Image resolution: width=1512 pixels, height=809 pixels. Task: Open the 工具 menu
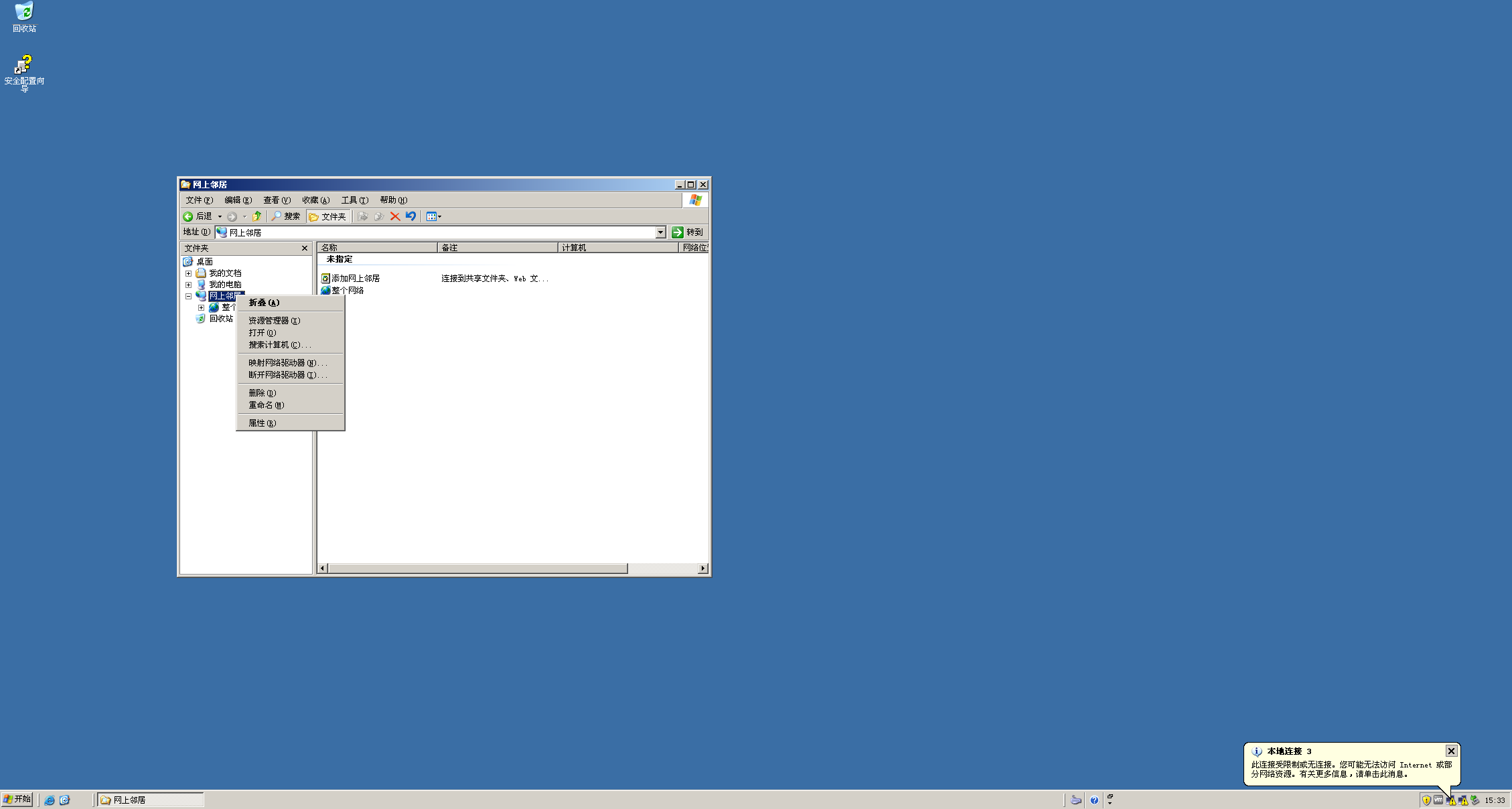pyautogui.click(x=354, y=200)
